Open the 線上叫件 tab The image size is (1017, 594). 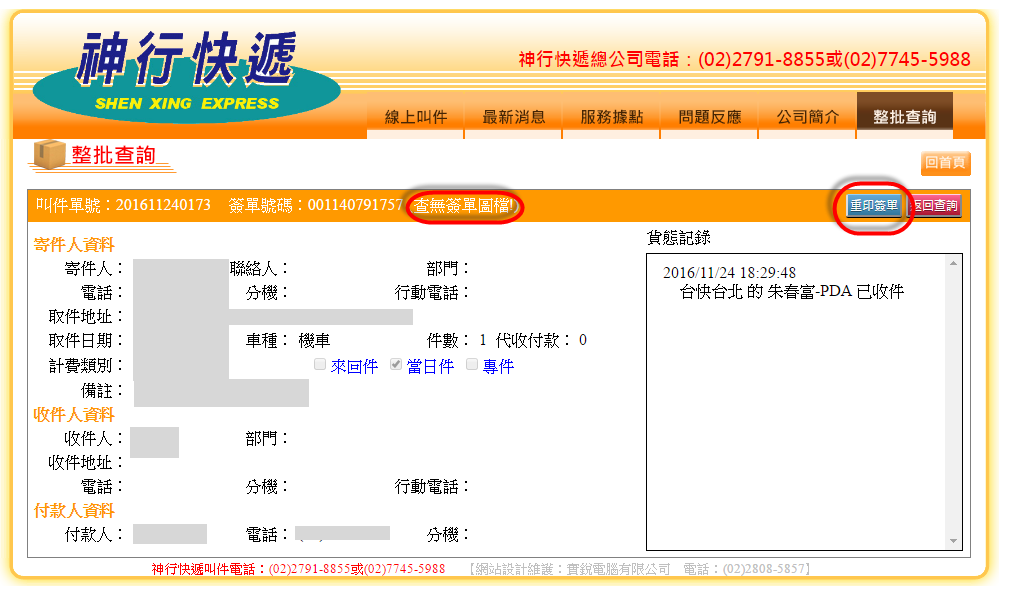click(416, 117)
